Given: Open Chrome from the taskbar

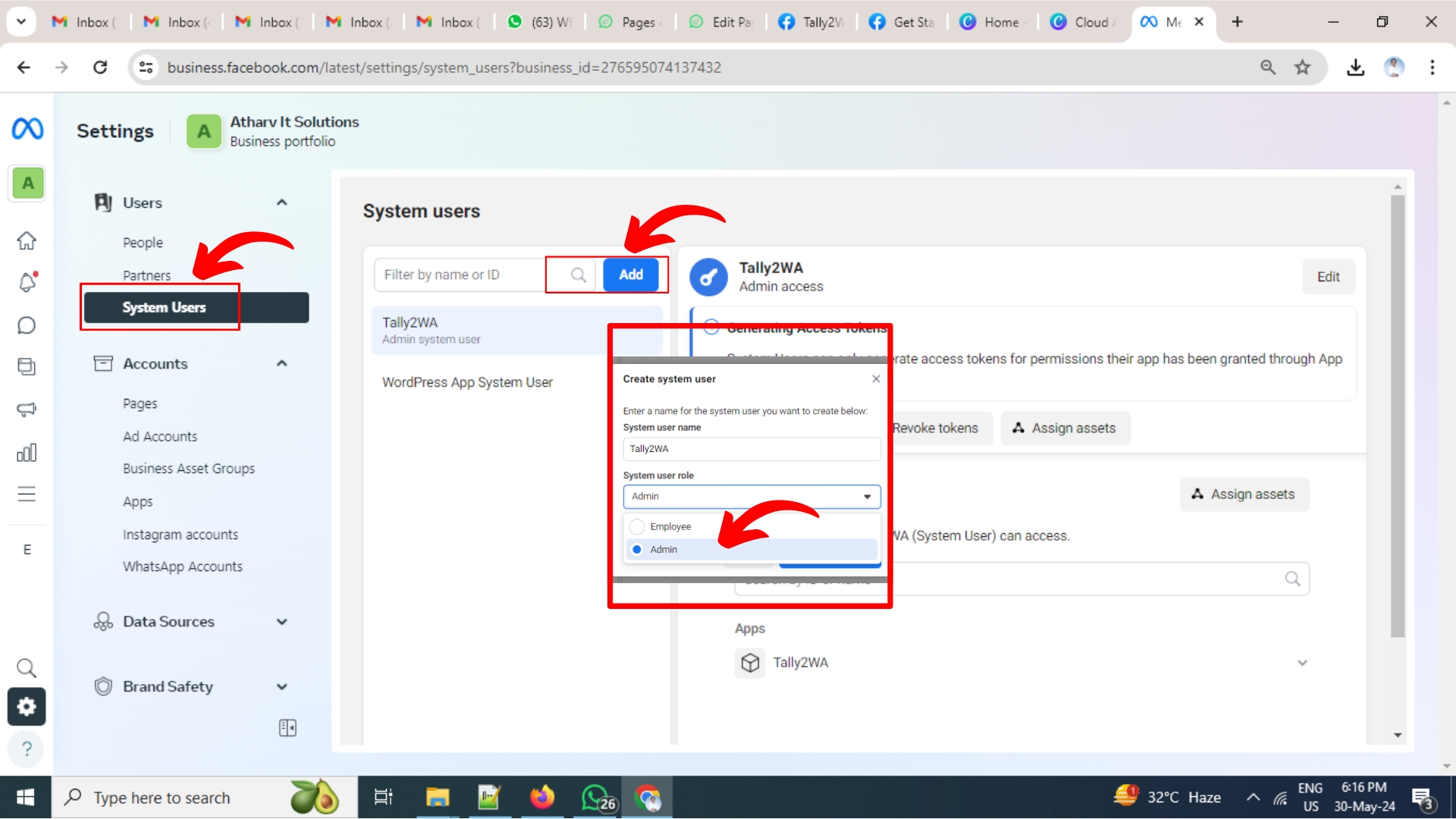Looking at the screenshot, I should pyautogui.click(x=648, y=798).
